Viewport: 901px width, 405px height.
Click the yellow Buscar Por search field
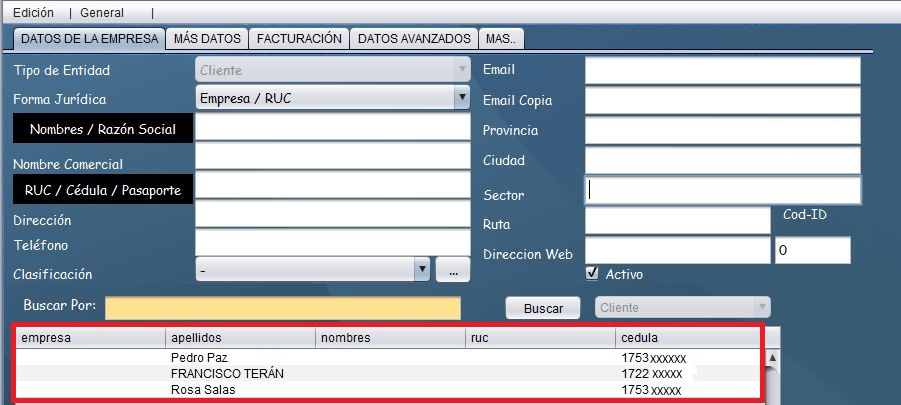[283, 308]
